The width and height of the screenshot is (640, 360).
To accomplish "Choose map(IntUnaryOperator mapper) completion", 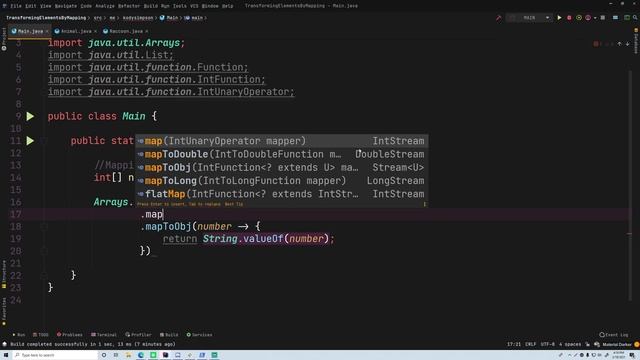I will [x=282, y=141].
